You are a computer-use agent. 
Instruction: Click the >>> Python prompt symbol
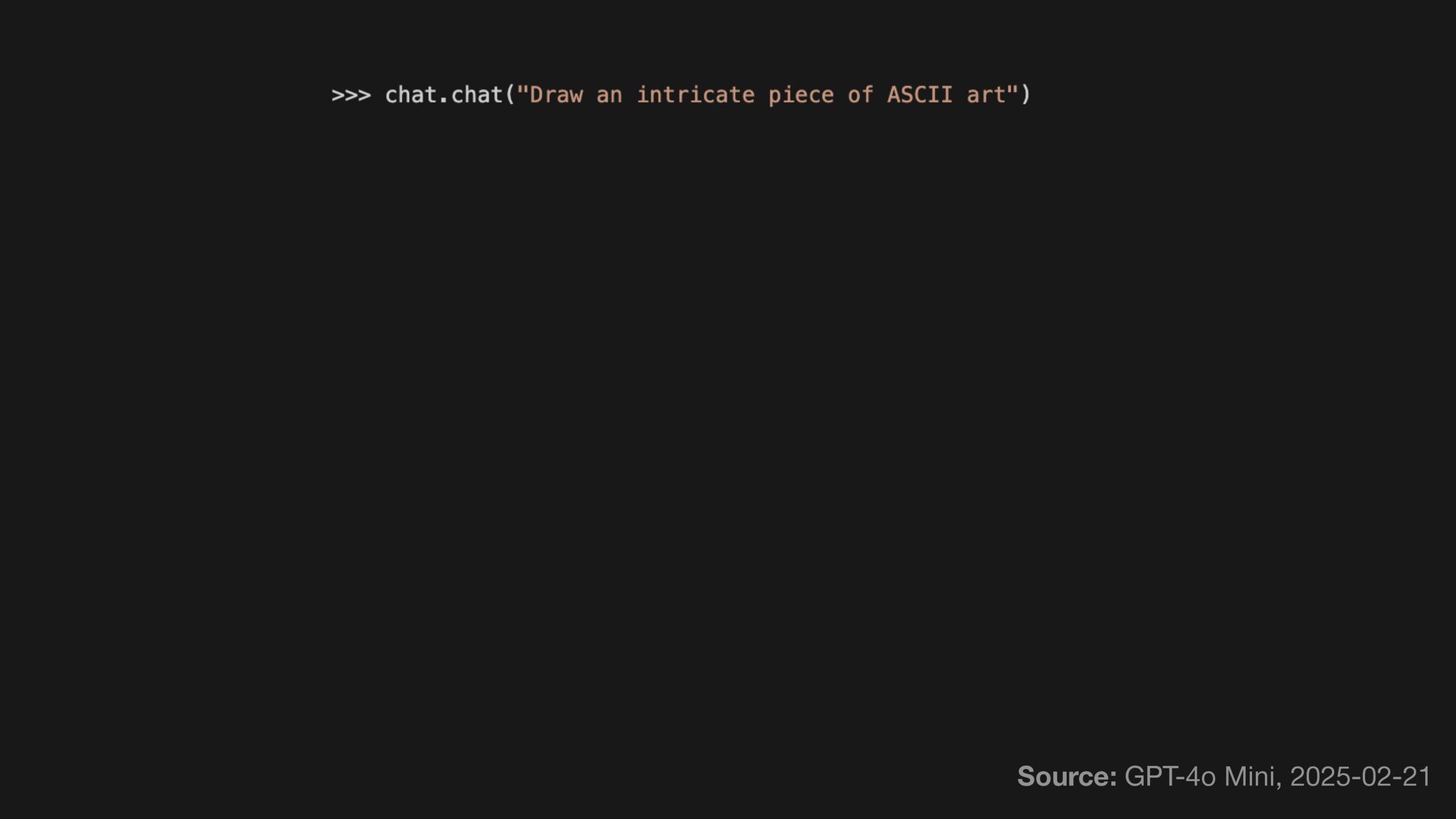pyautogui.click(x=350, y=96)
